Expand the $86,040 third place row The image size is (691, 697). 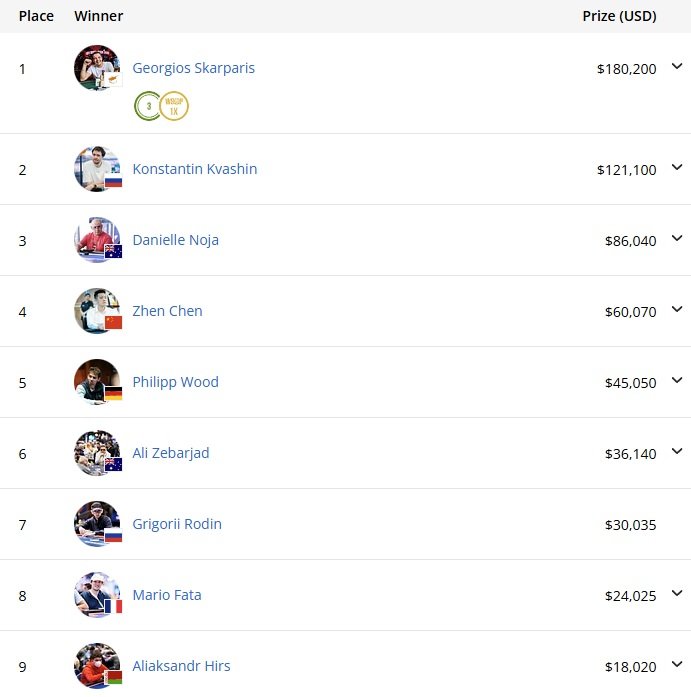677,239
